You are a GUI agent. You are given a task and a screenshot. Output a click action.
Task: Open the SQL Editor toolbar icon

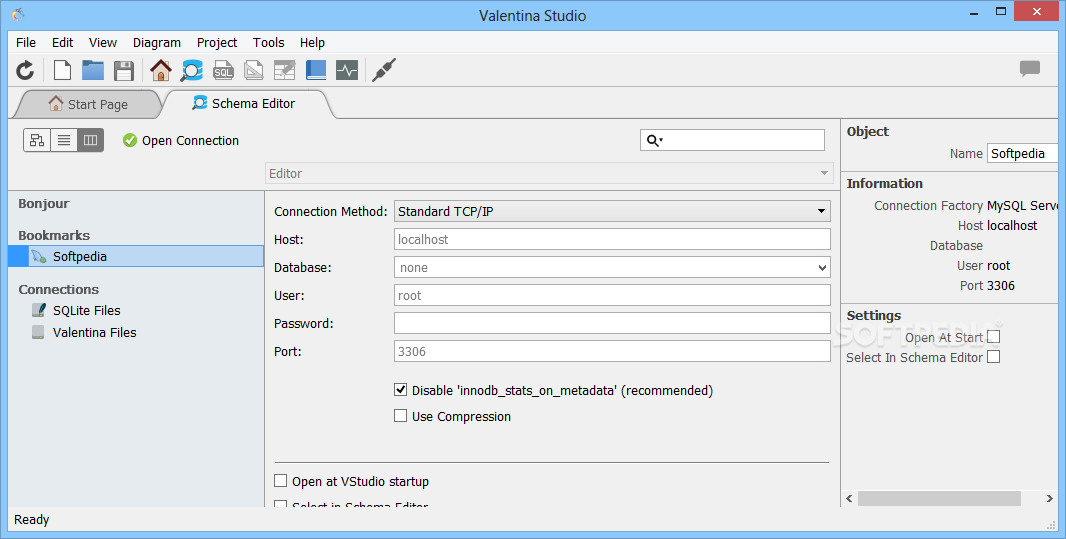coord(223,70)
